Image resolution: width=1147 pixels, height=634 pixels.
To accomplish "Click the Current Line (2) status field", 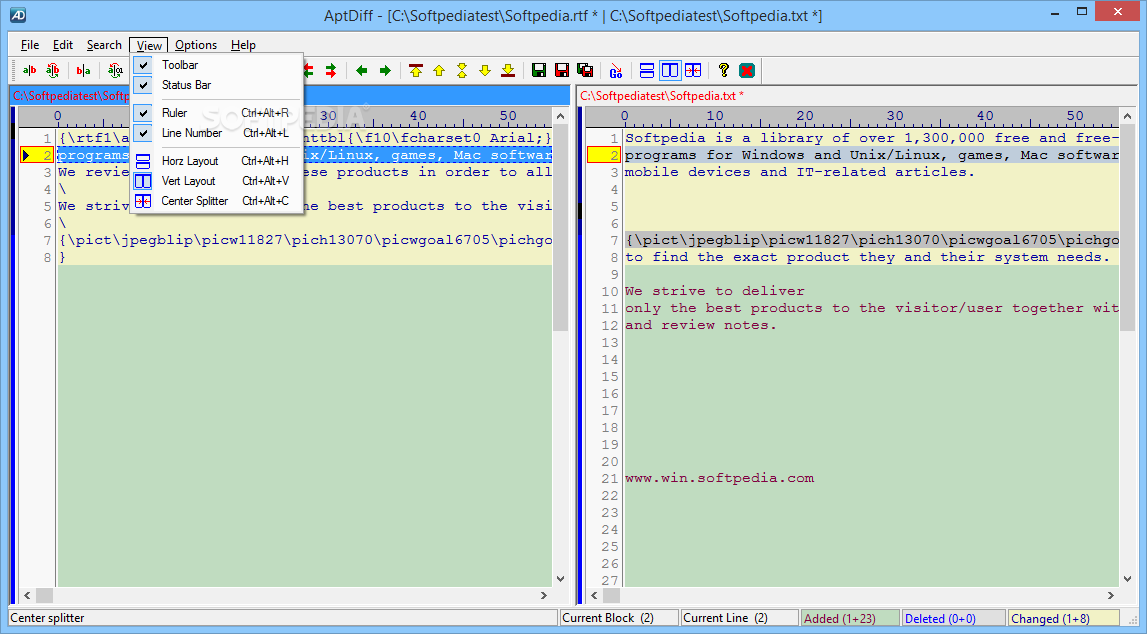I will coord(739,618).
